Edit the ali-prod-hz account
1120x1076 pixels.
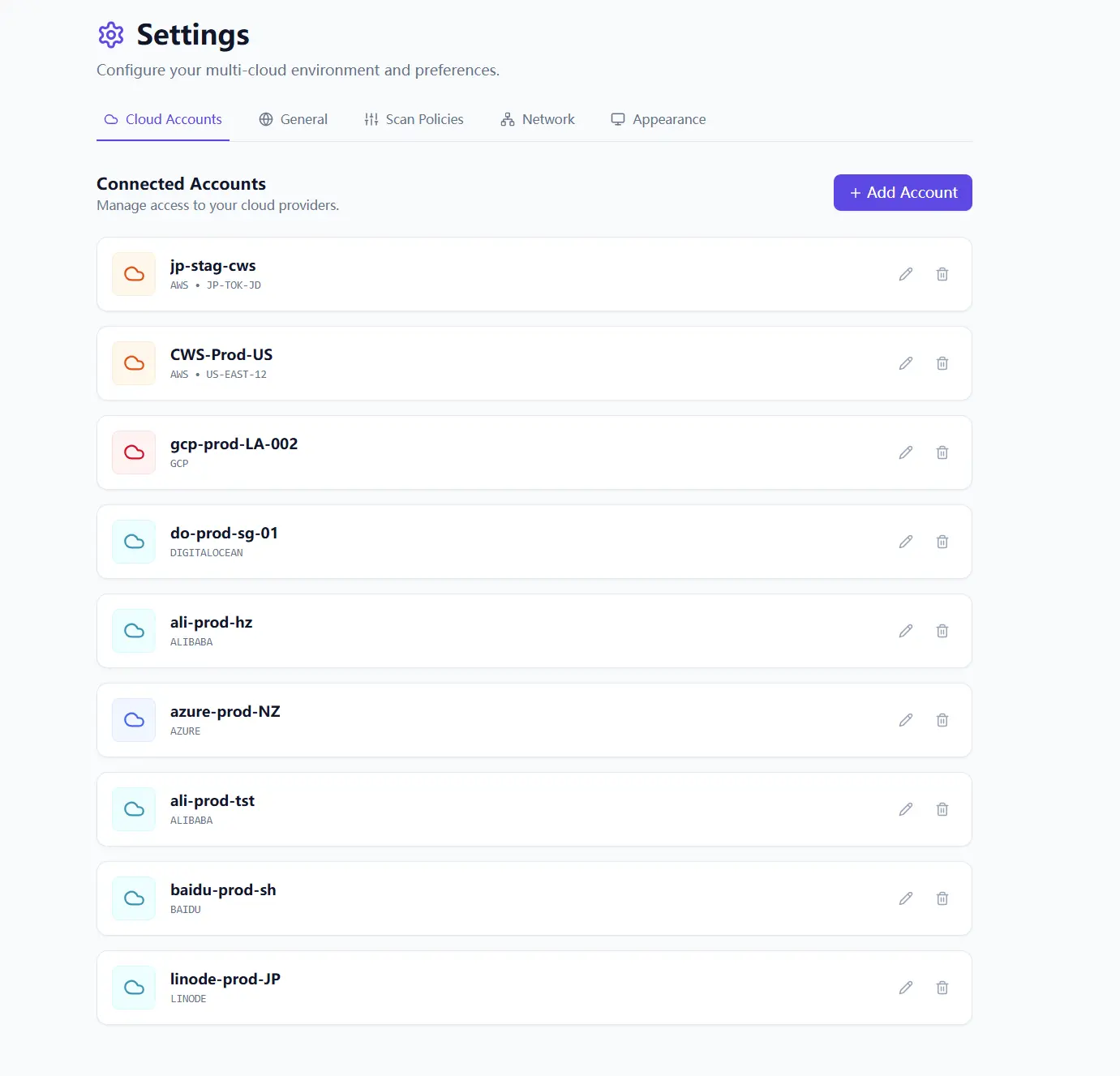(x=906, y=631)
